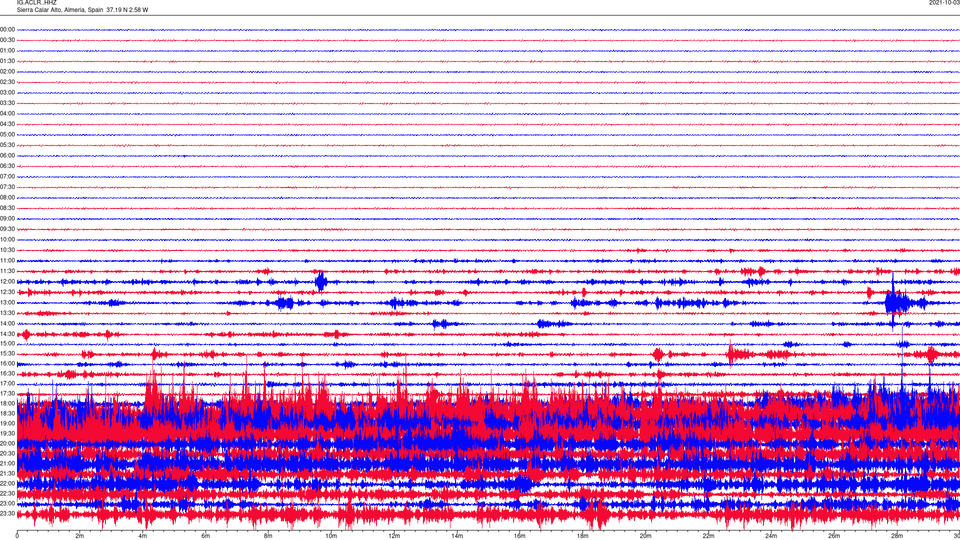Image resolution: width=960 pixels, height=540 pixels.
Task: Click the 18m tick on the minute axis
Action: (583, 536)
